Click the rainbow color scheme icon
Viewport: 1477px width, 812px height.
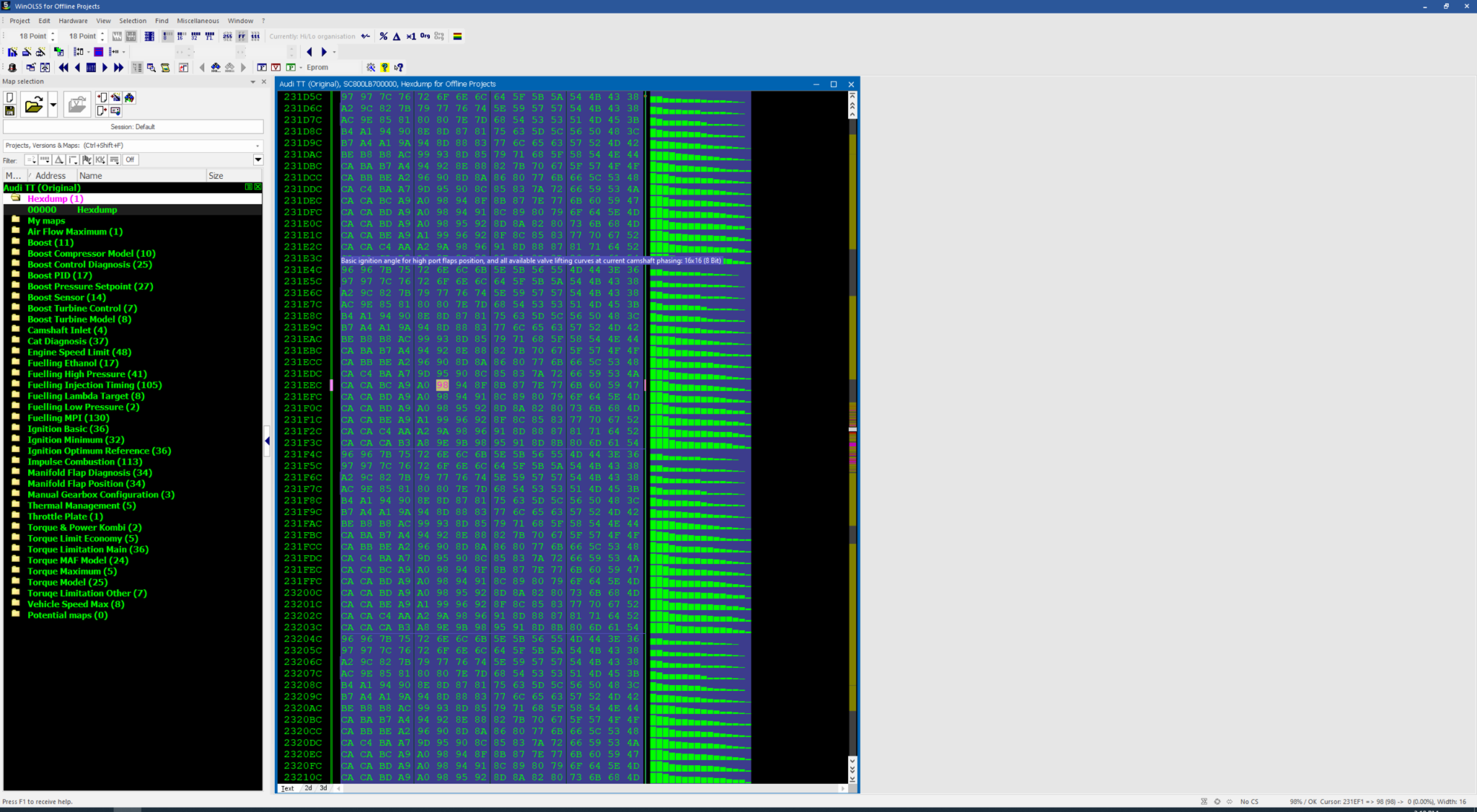[457, 36]
